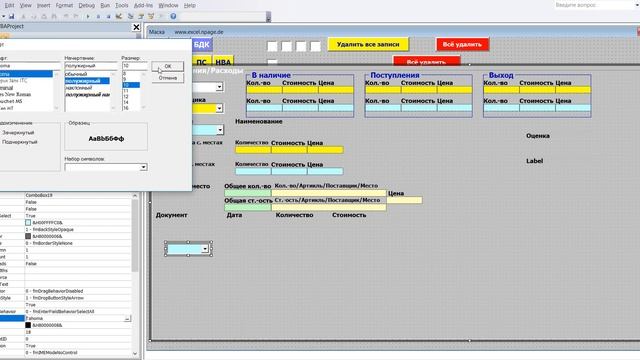Click the Reset (stop) toolbar icon
Screen dimensions: 640x360
[x=108, y=16]
